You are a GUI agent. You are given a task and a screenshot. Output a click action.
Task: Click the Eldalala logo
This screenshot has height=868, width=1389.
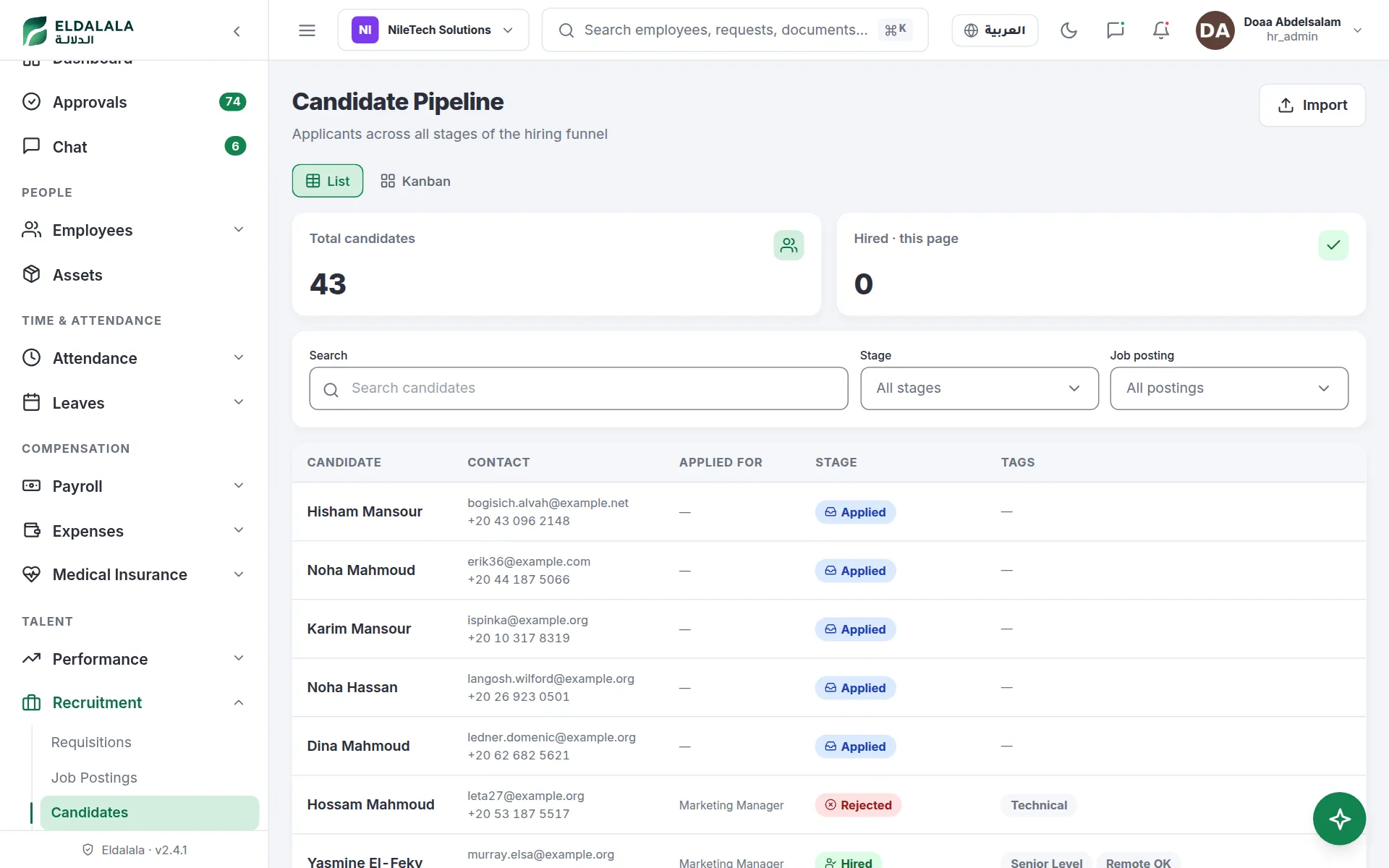tap(78, 30)
